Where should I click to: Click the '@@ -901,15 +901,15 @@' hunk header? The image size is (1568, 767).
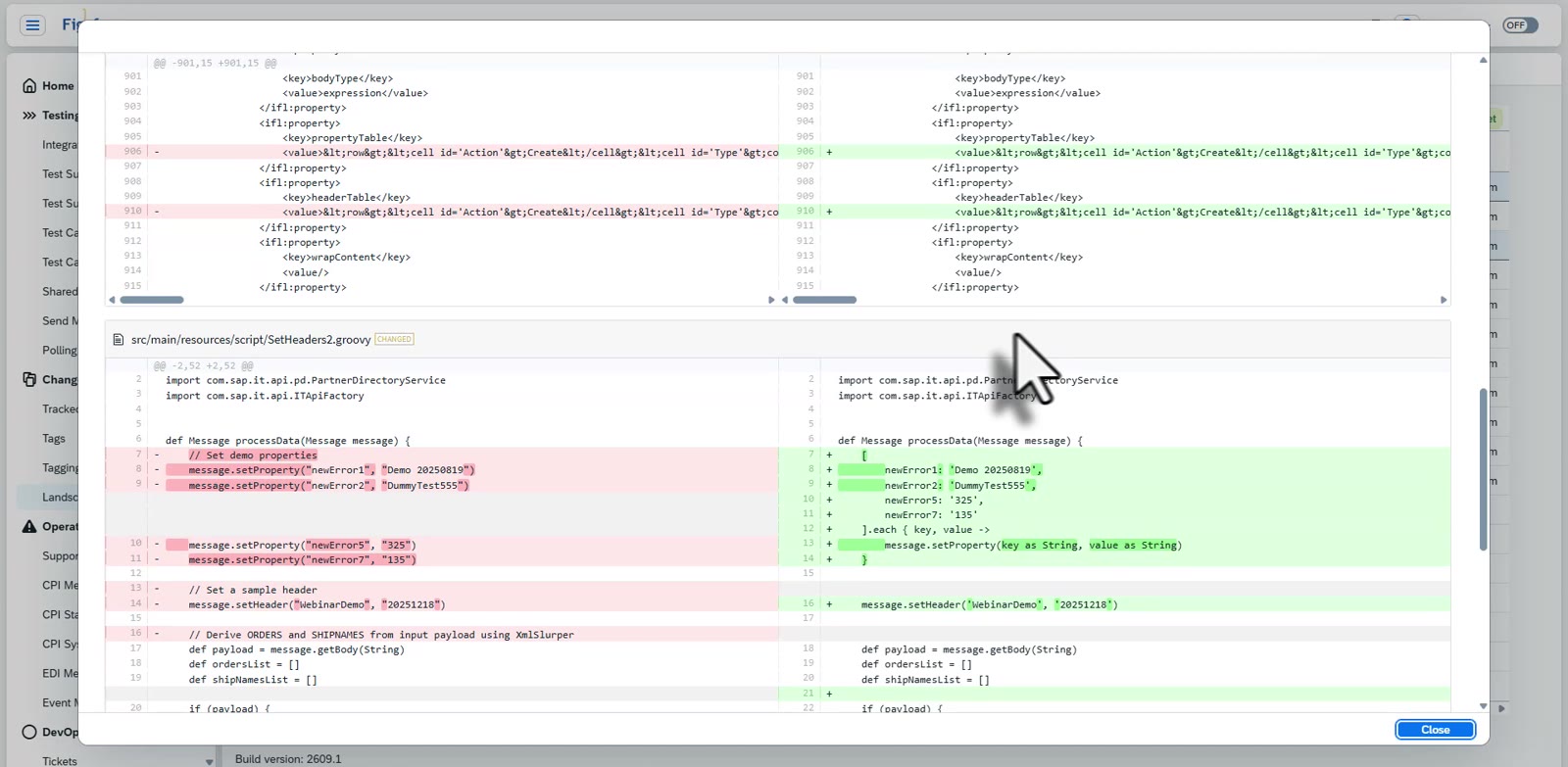point(215,63)
